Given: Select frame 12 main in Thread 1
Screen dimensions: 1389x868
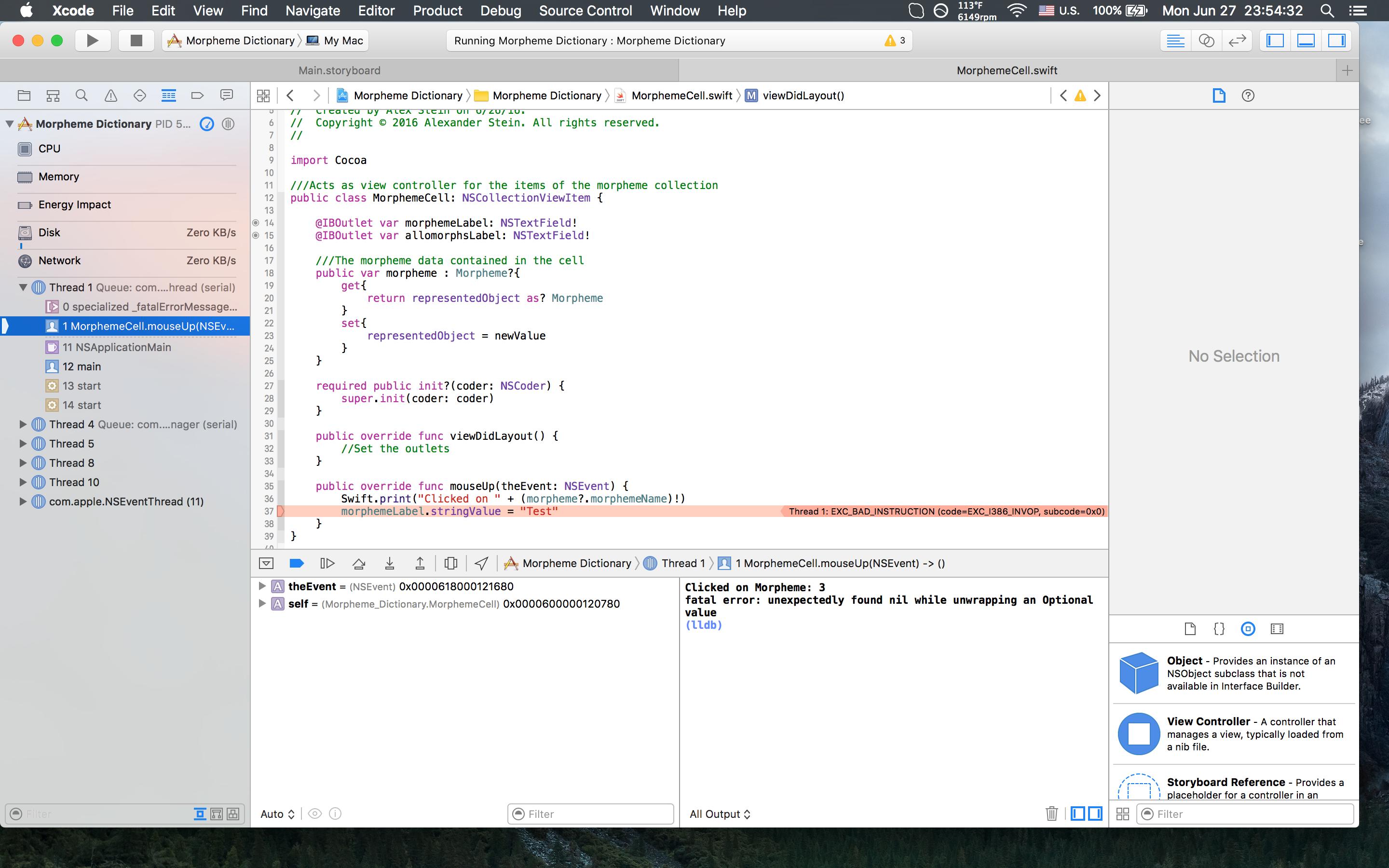Looking at the screenshot, I should click(82, 366).
